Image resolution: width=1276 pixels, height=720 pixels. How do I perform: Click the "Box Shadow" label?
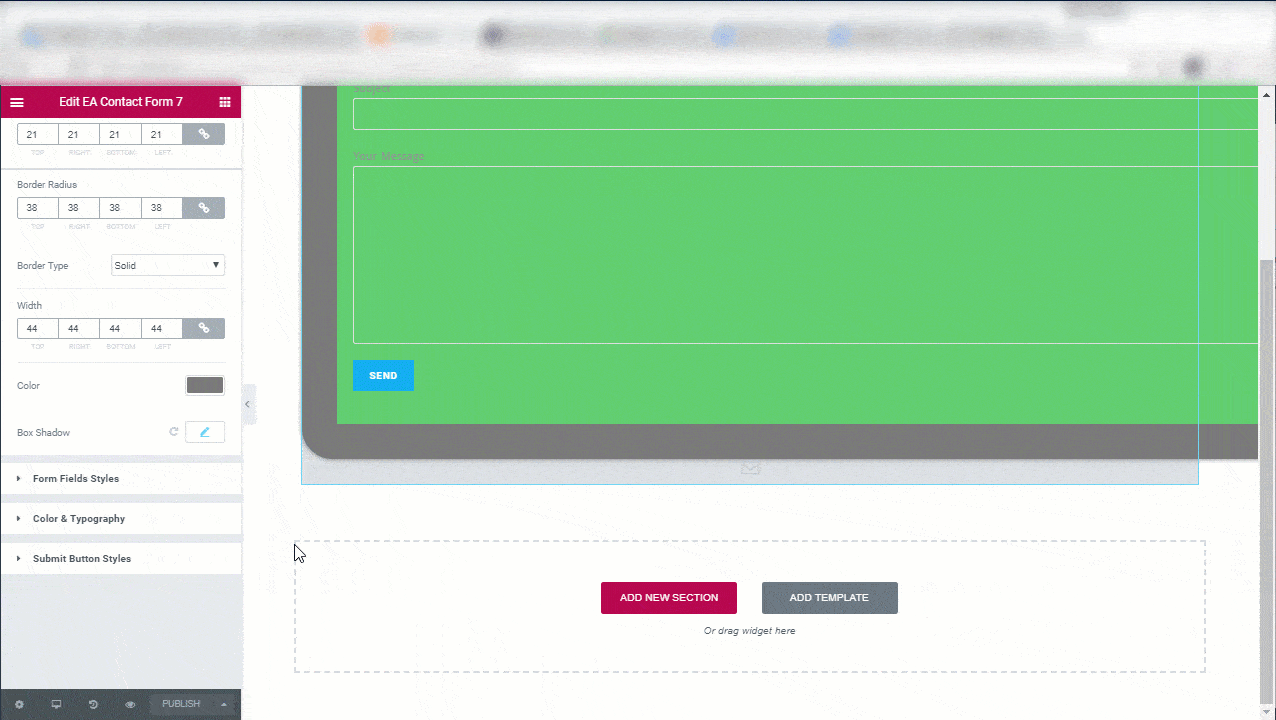[x=43, y=433]
